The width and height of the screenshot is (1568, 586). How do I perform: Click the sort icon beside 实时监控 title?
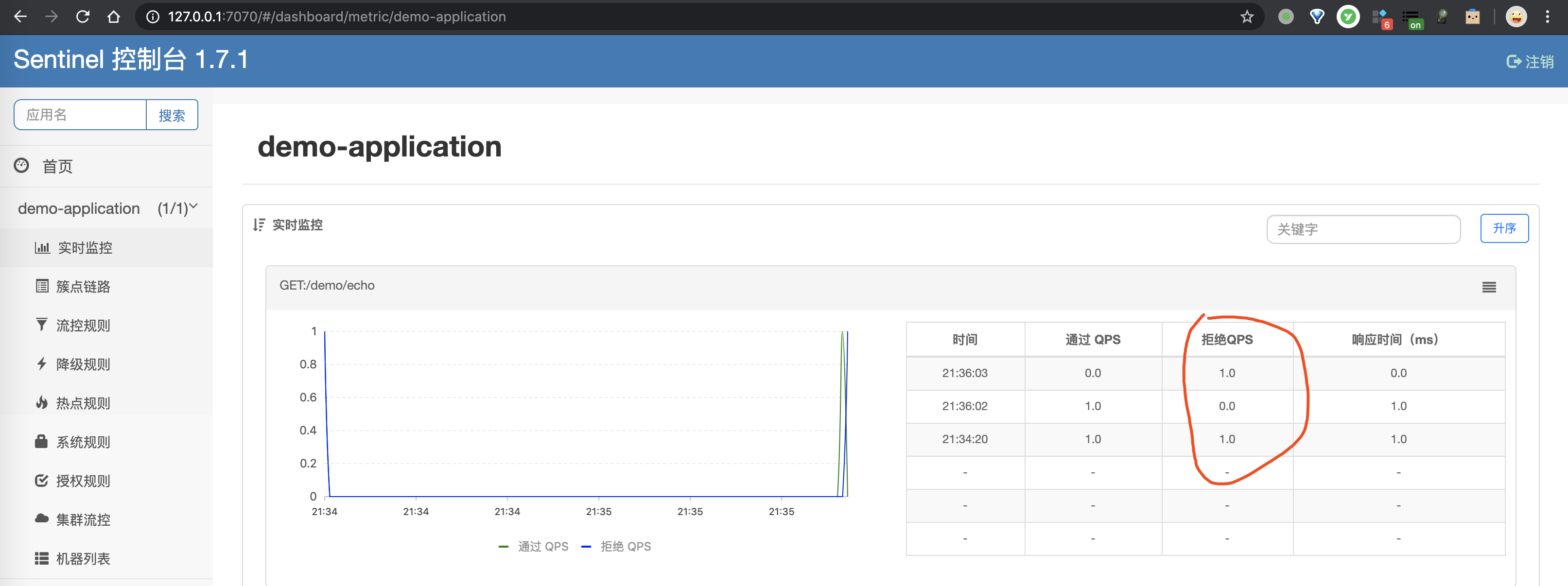click(x=258, y=224)
